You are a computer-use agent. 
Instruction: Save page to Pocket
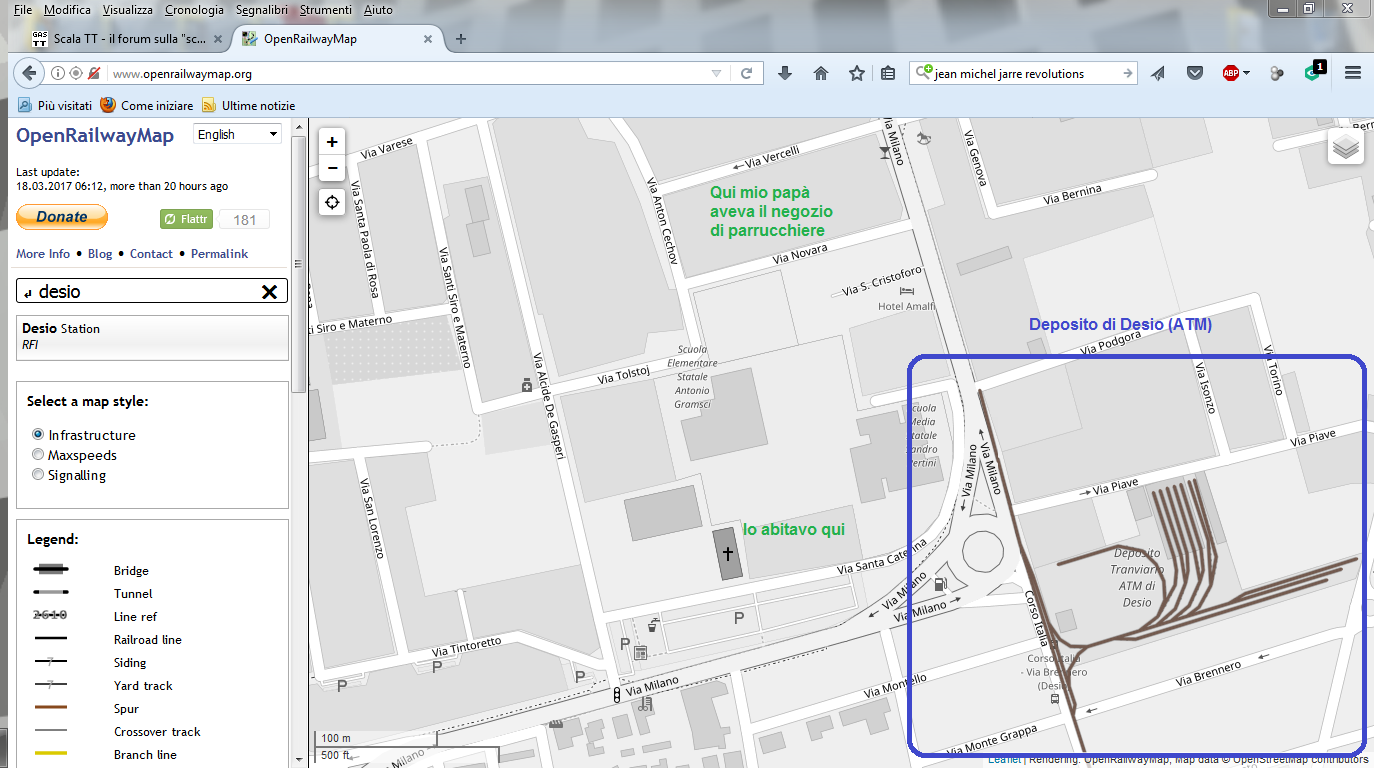[x=1195, y=73]
